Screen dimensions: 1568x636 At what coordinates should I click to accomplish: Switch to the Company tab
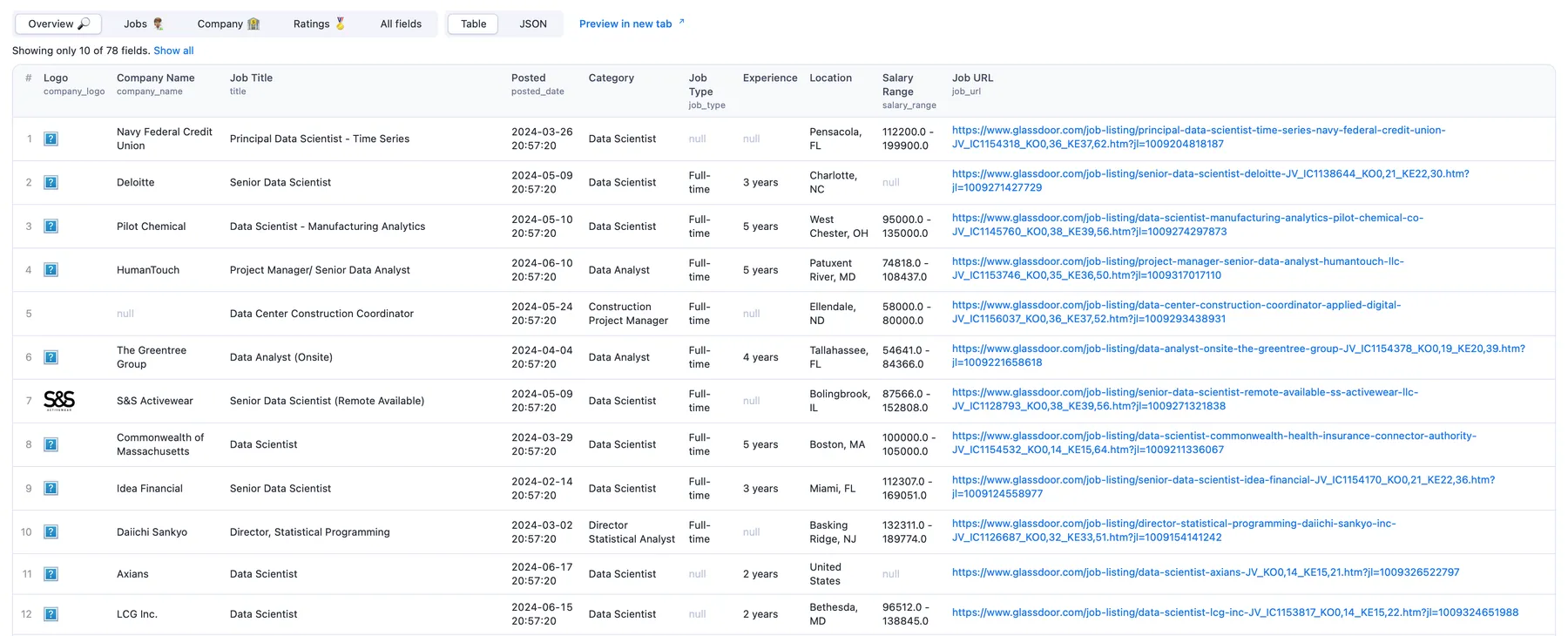coord(228,24)
